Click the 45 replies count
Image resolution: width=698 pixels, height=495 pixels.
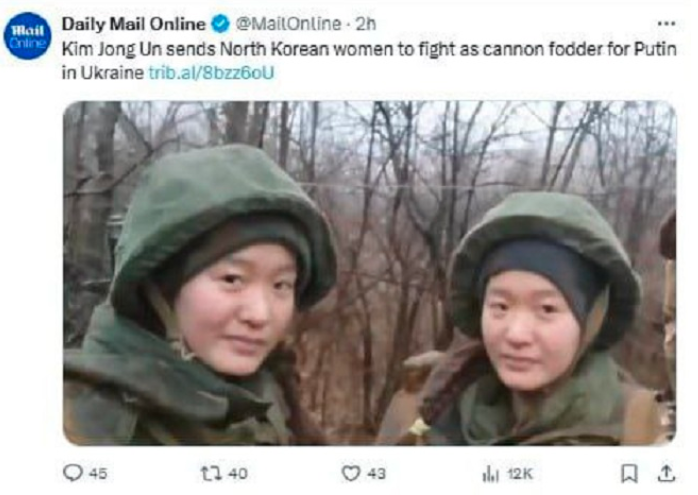(98, 473)
